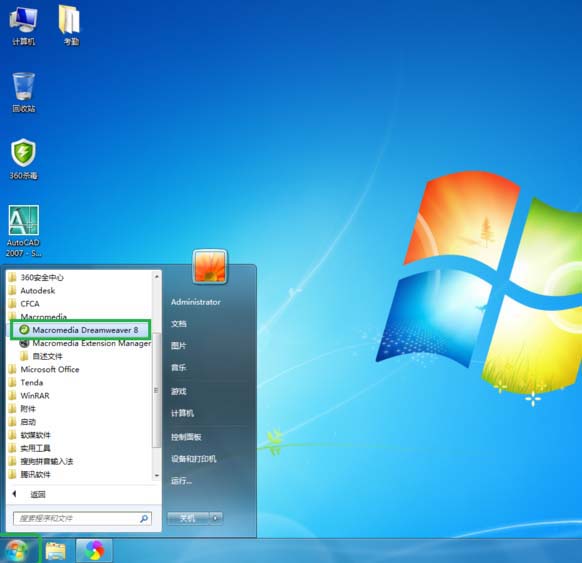The height and width of the screenshot is (563, 582).
Task: Click the Windows Start orb
Action: tap(16, 550)
